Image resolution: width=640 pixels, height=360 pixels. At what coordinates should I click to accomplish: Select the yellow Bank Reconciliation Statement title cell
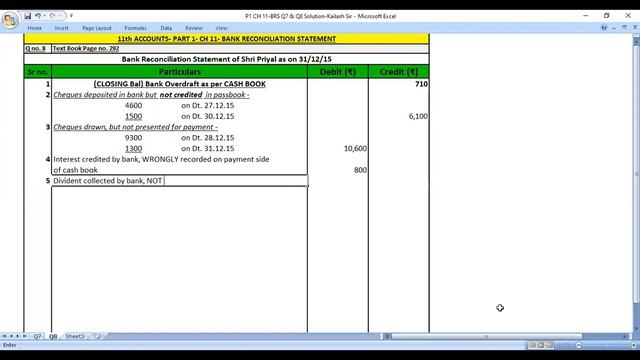[x=227, y=39]
